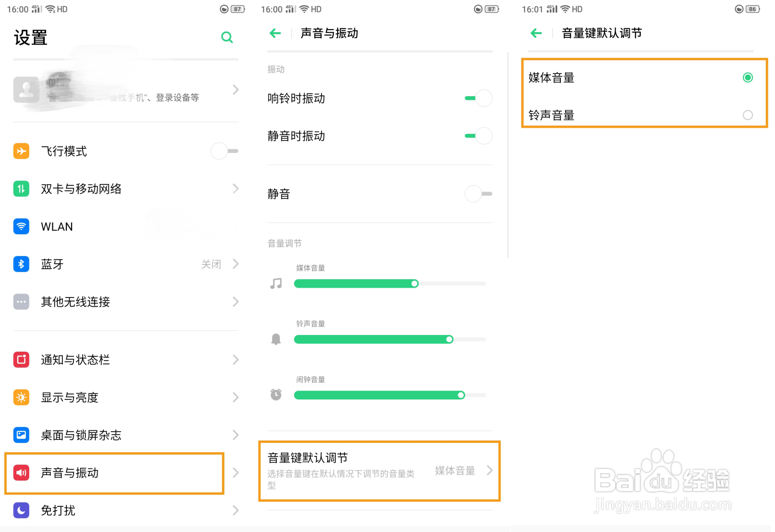Toggle 响铃时振动 switch off
775x532 pixels.
pyautogui.click(x=478, y=98)
